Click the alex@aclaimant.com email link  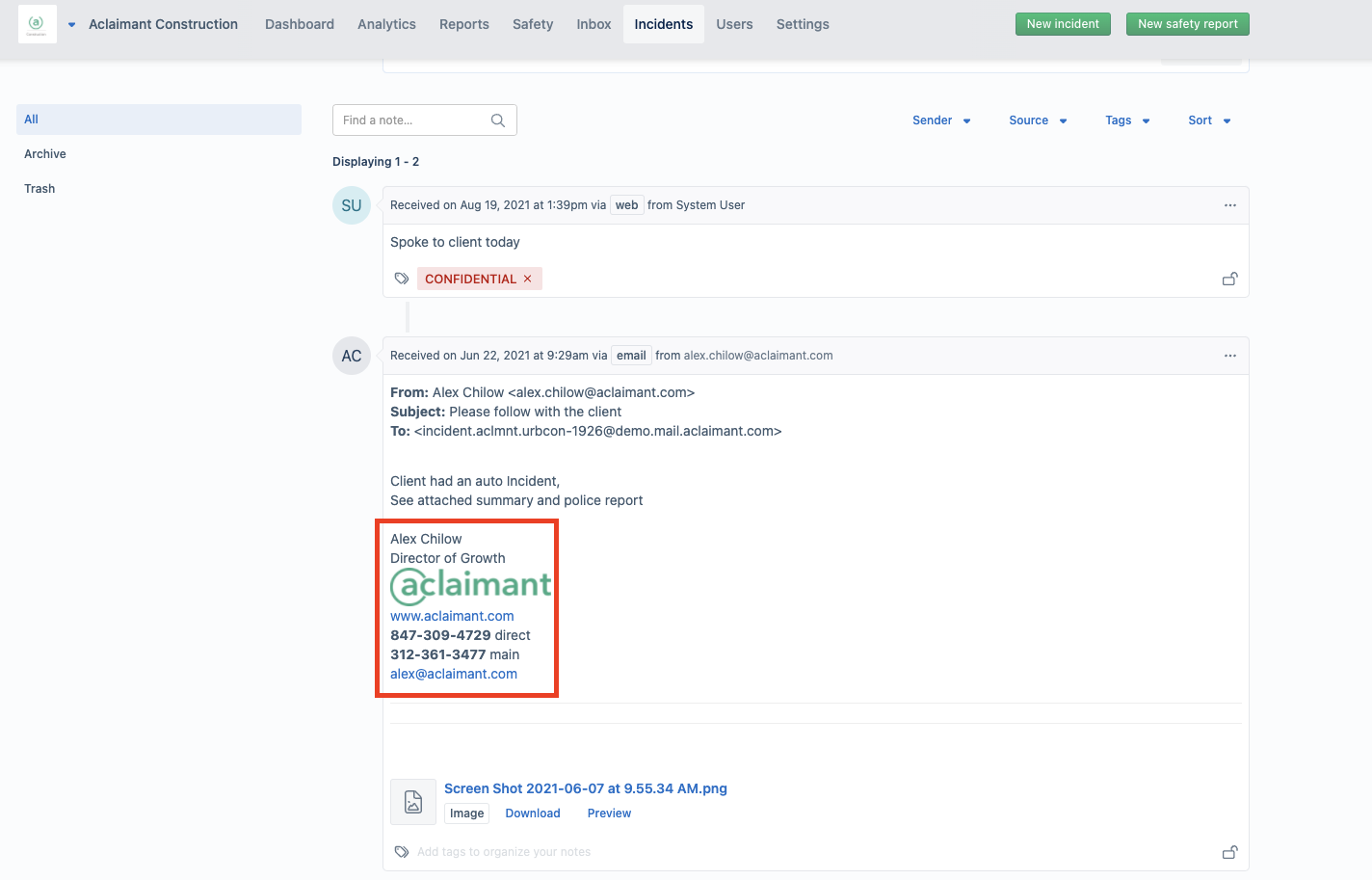[454, 674]
